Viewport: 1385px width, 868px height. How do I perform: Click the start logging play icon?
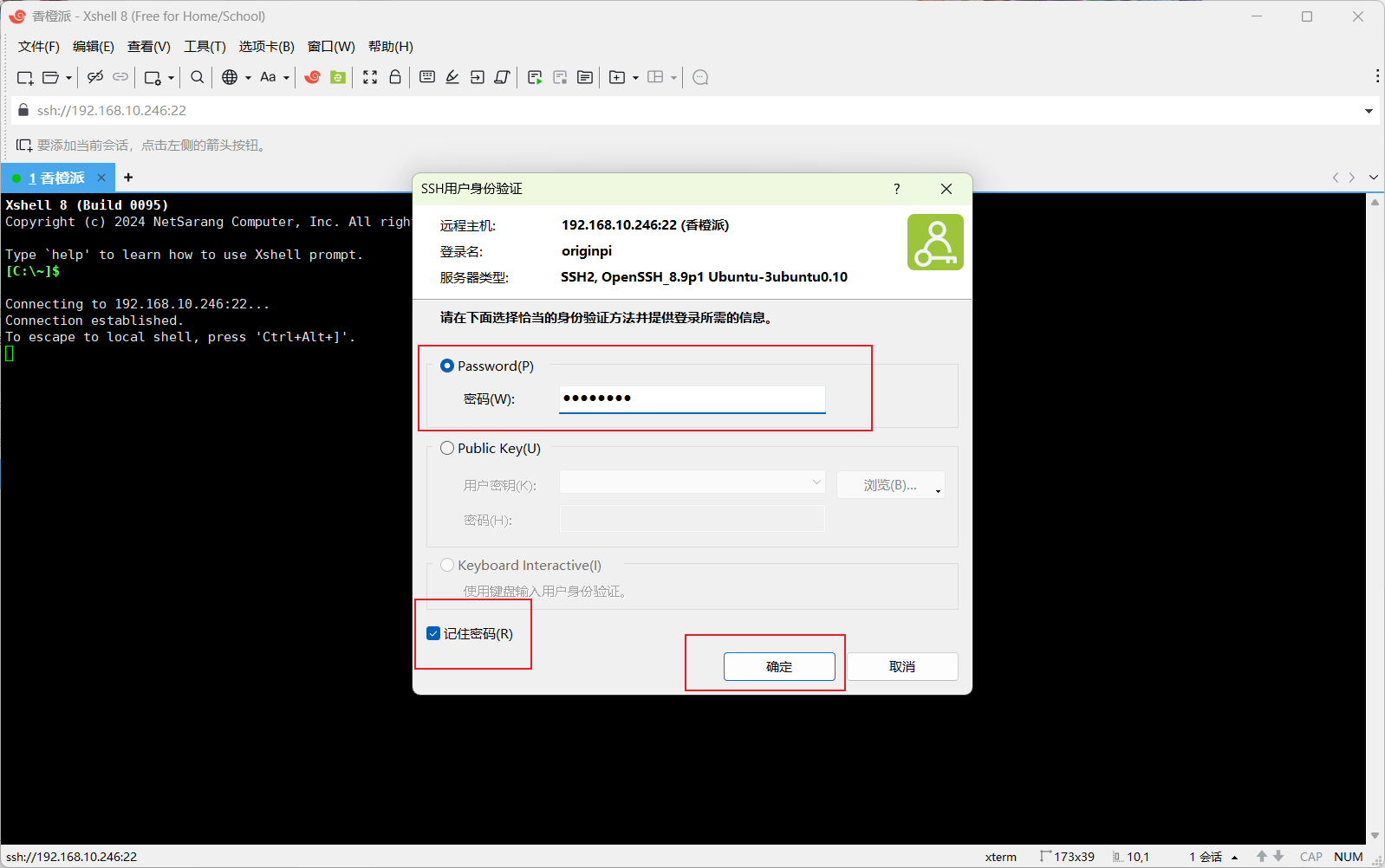[535, 77]
